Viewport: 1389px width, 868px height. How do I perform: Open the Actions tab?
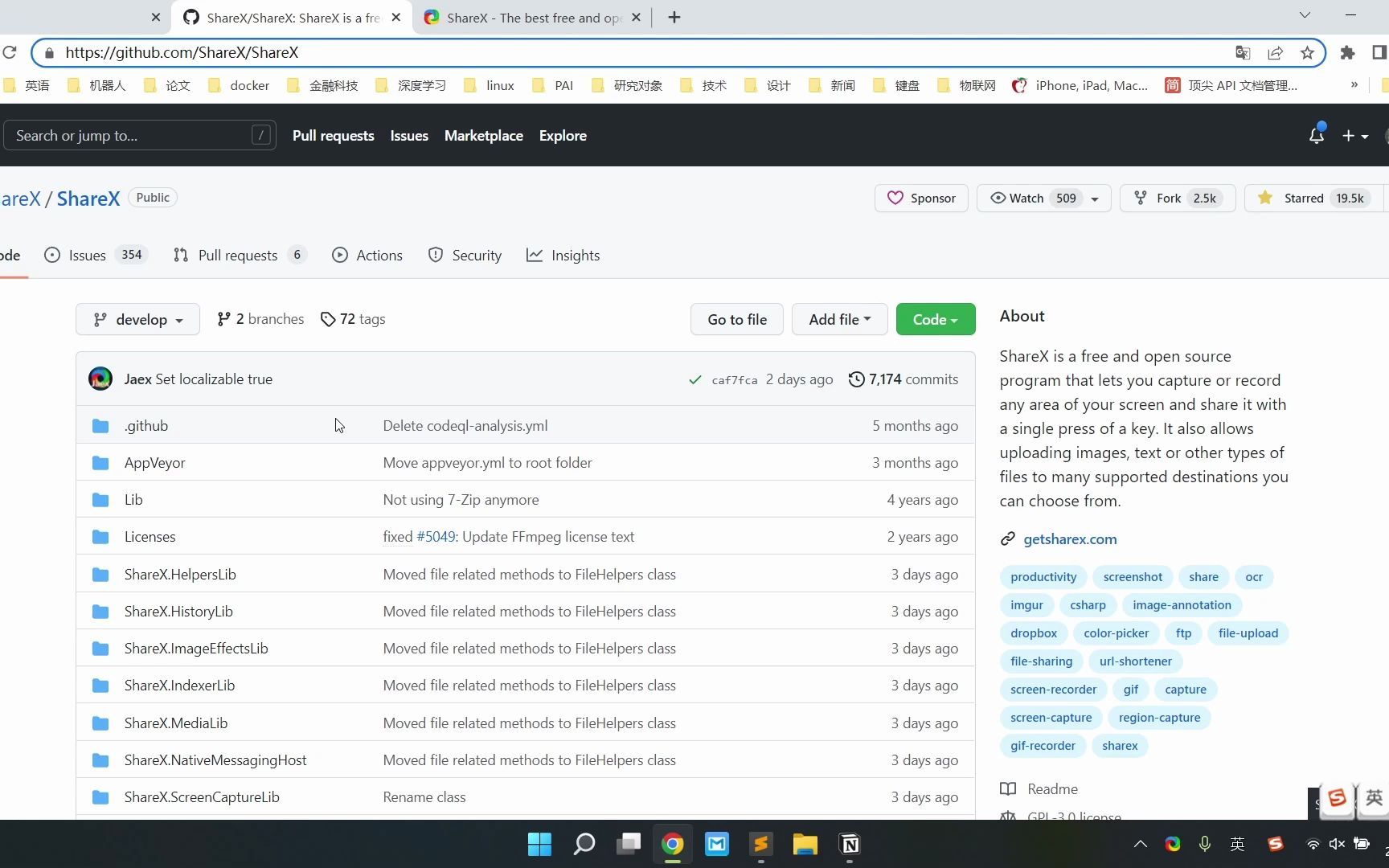367,255
